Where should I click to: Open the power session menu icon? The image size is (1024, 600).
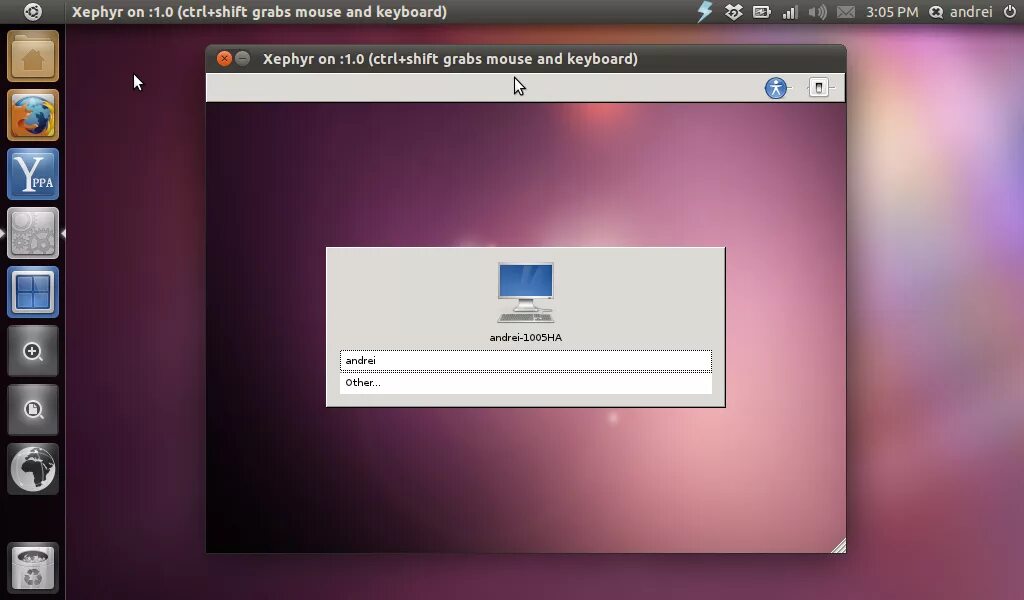point(1010,12)
